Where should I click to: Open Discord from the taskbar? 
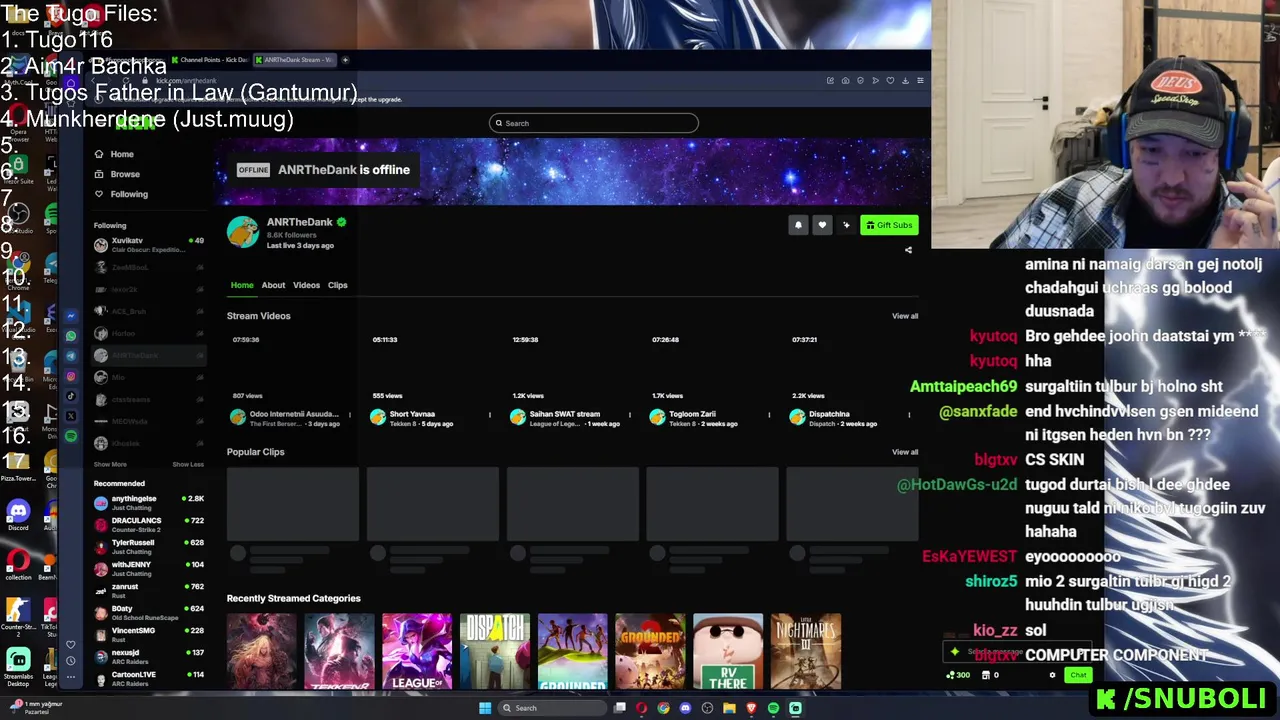[685, 708]
